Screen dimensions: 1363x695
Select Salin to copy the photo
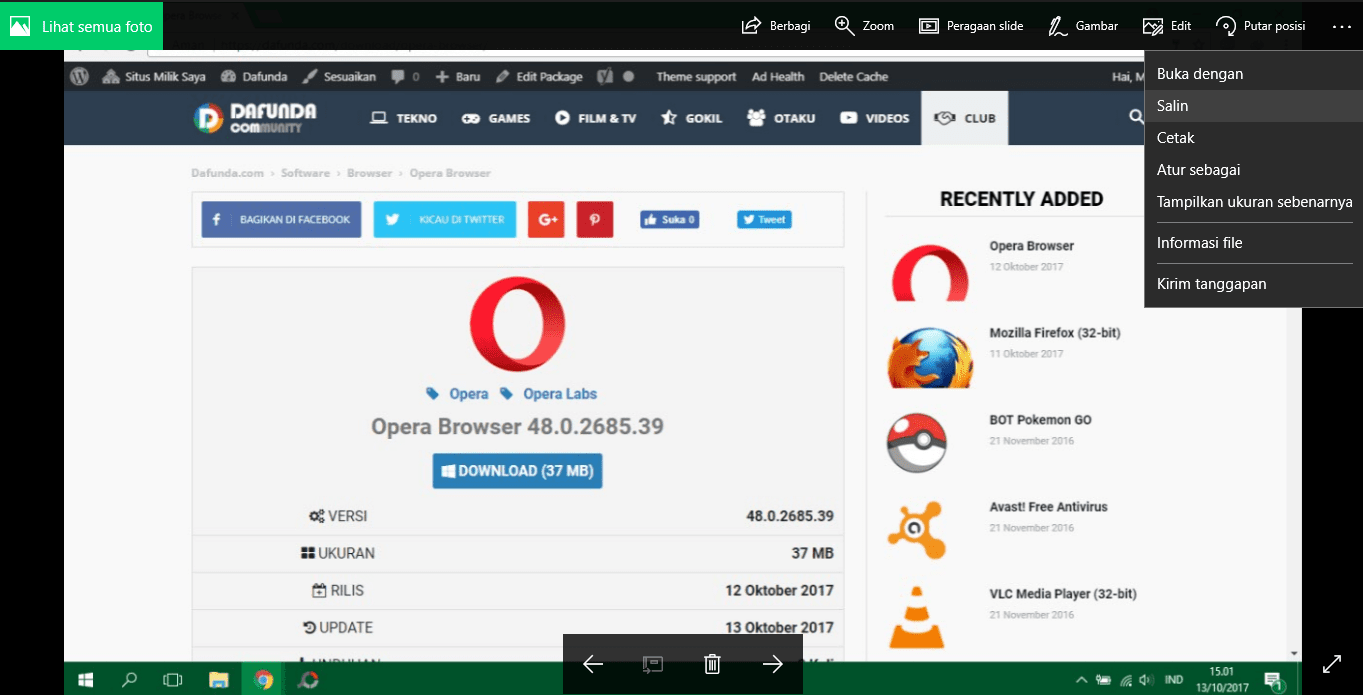[x=1172, y=106]
